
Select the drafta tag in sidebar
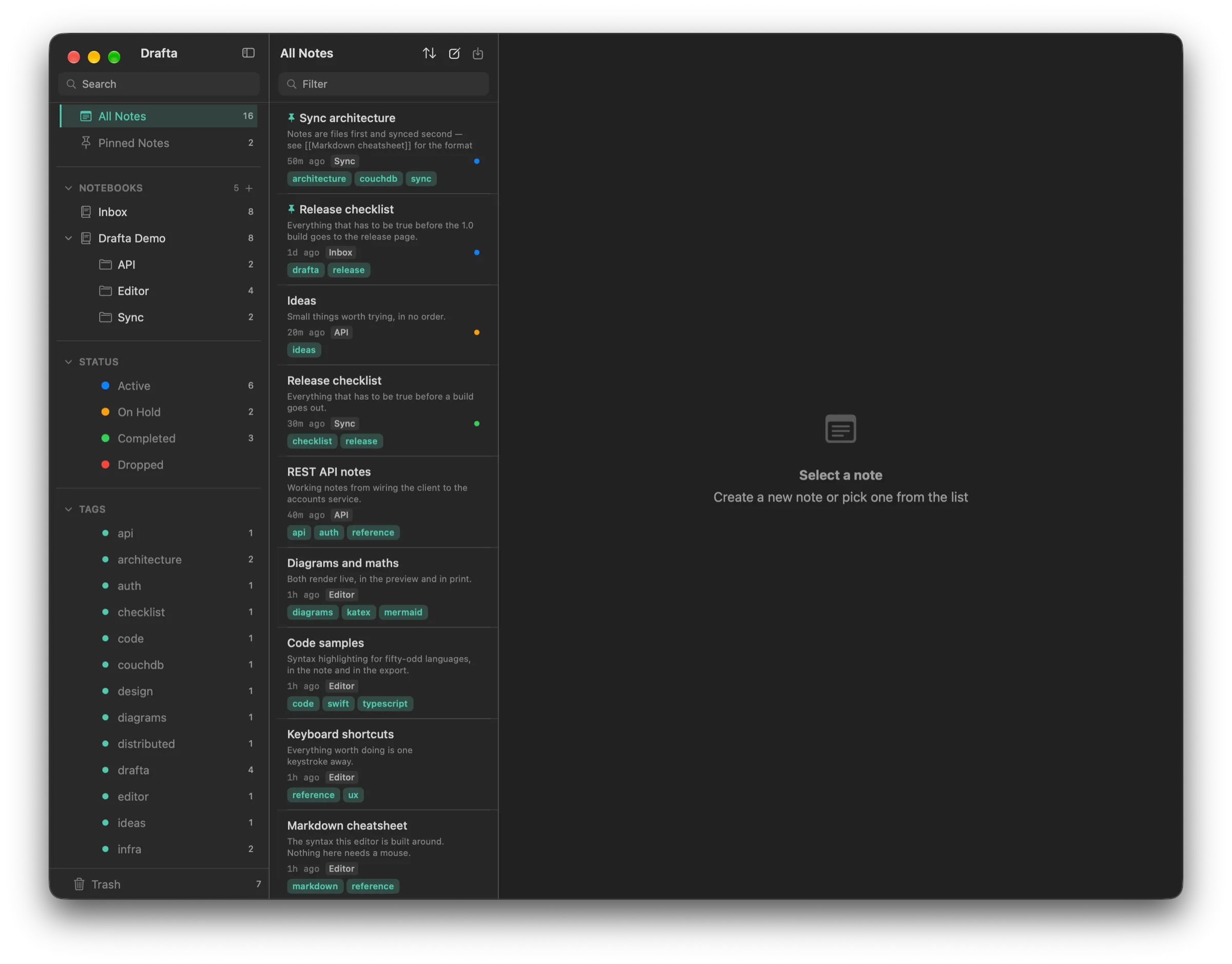(x=159, y=770)
